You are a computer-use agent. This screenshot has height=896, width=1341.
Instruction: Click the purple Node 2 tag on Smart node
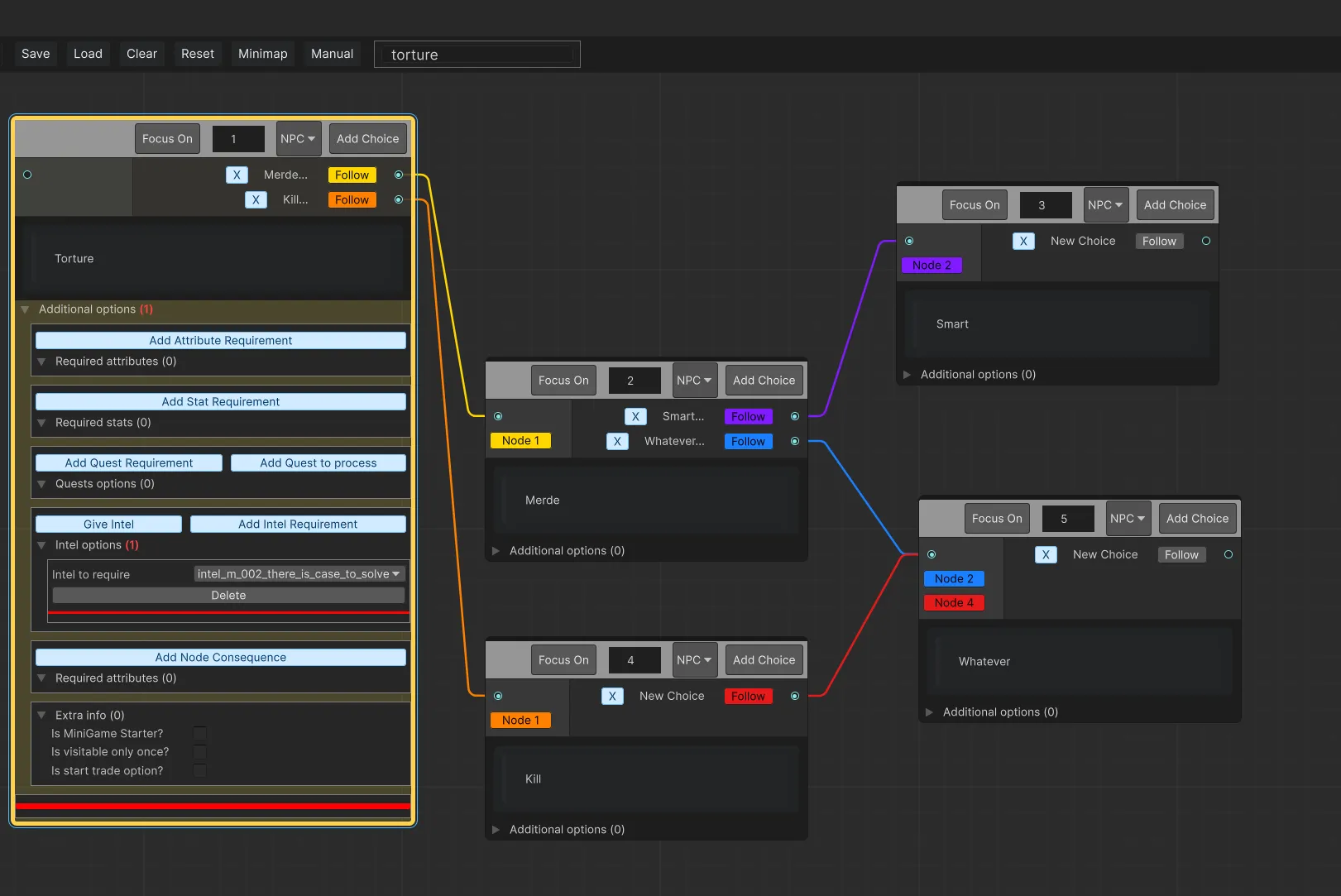click(932, 265)
